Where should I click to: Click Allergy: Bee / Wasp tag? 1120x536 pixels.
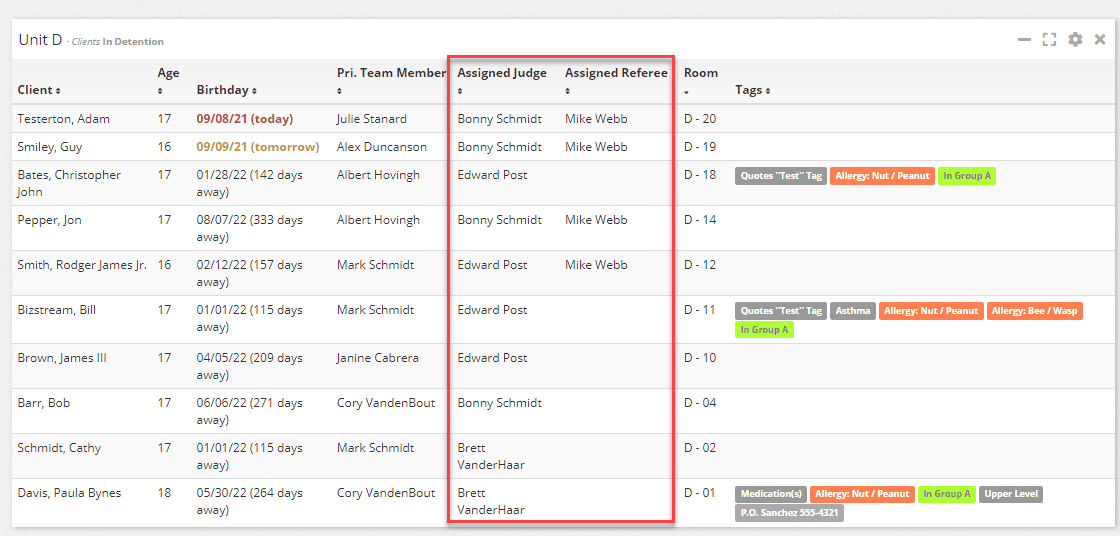[x=1035, y=311]
